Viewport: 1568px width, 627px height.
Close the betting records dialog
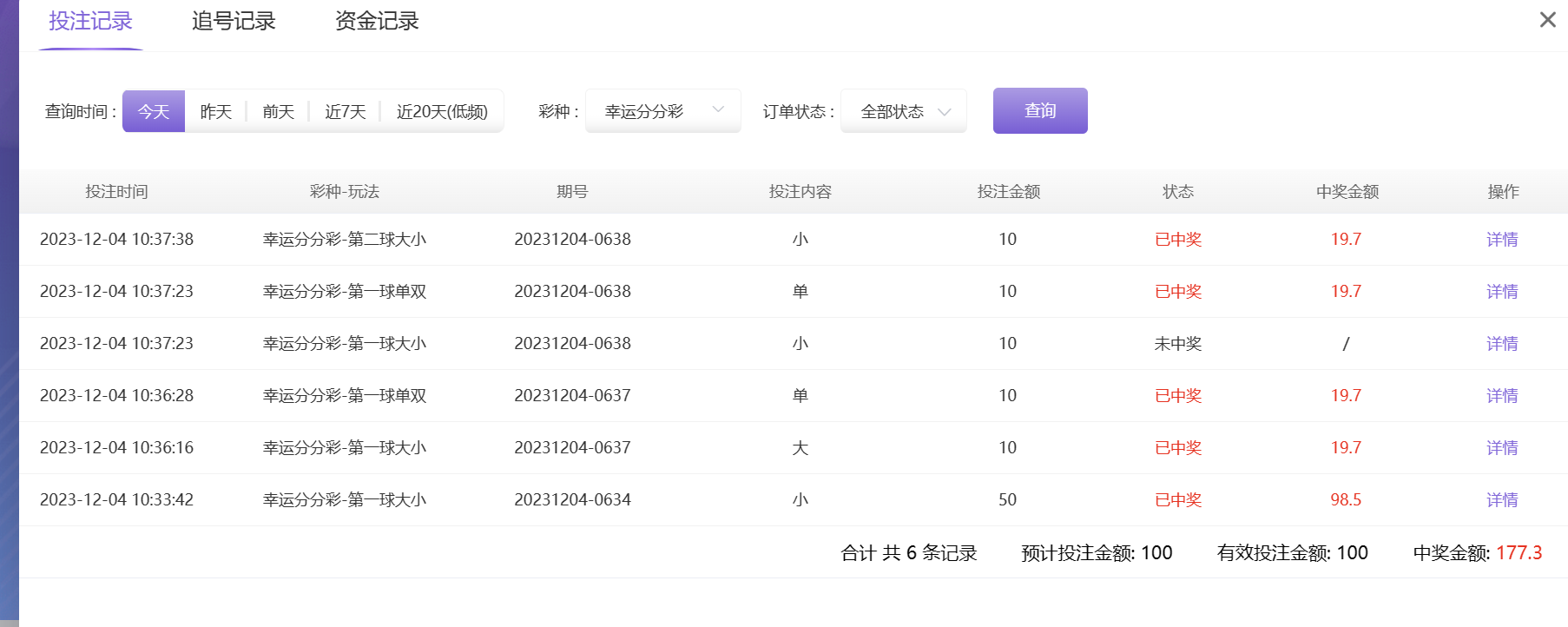1547,20
